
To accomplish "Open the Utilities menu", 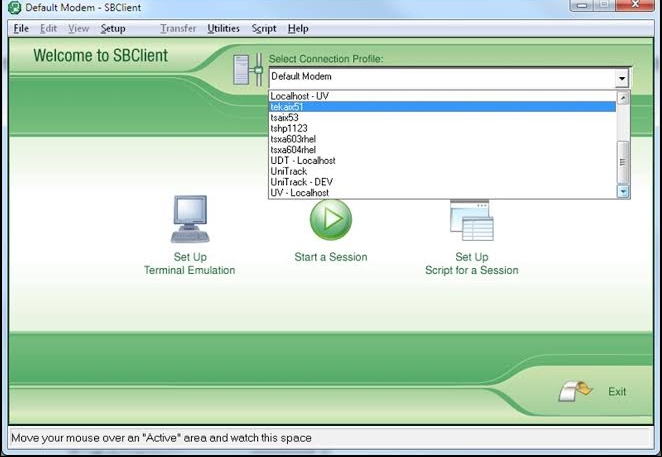I will 223,29.
